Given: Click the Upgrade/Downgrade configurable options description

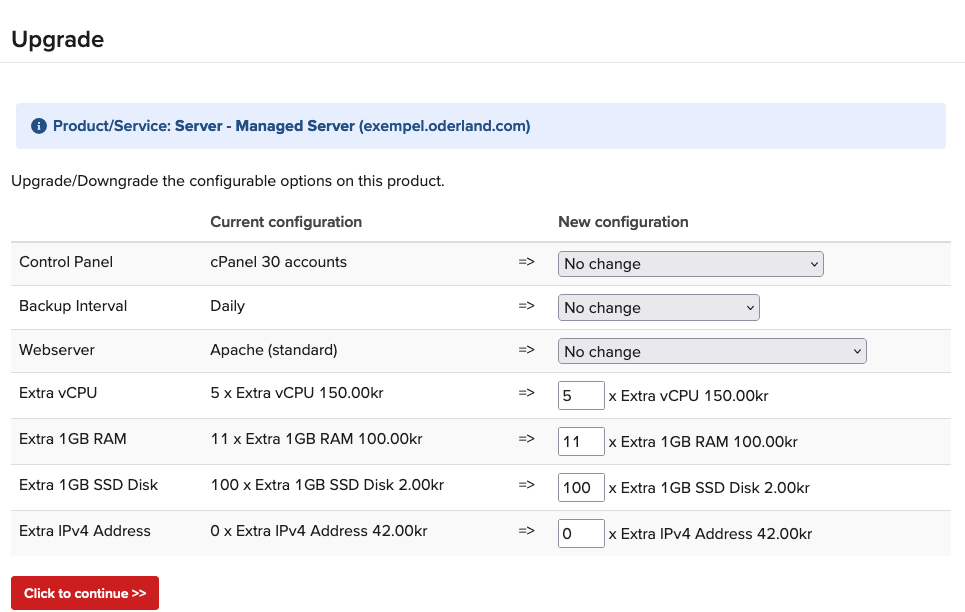Looking at the screenshot, I should tap(227, 182).
